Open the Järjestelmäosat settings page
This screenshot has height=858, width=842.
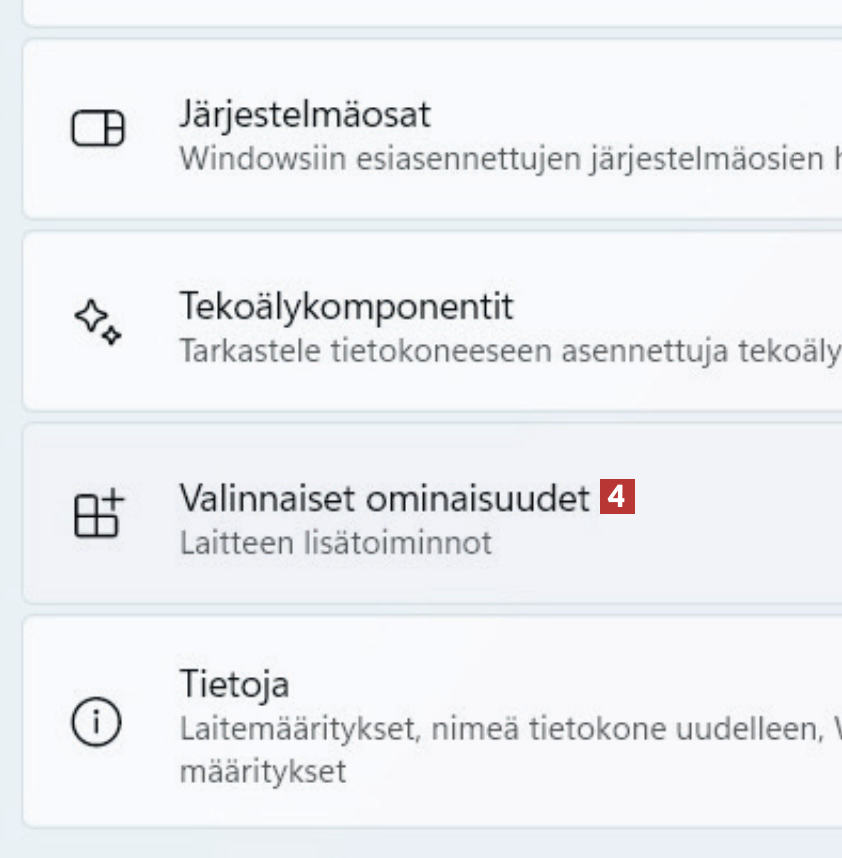tap(305, 114)
